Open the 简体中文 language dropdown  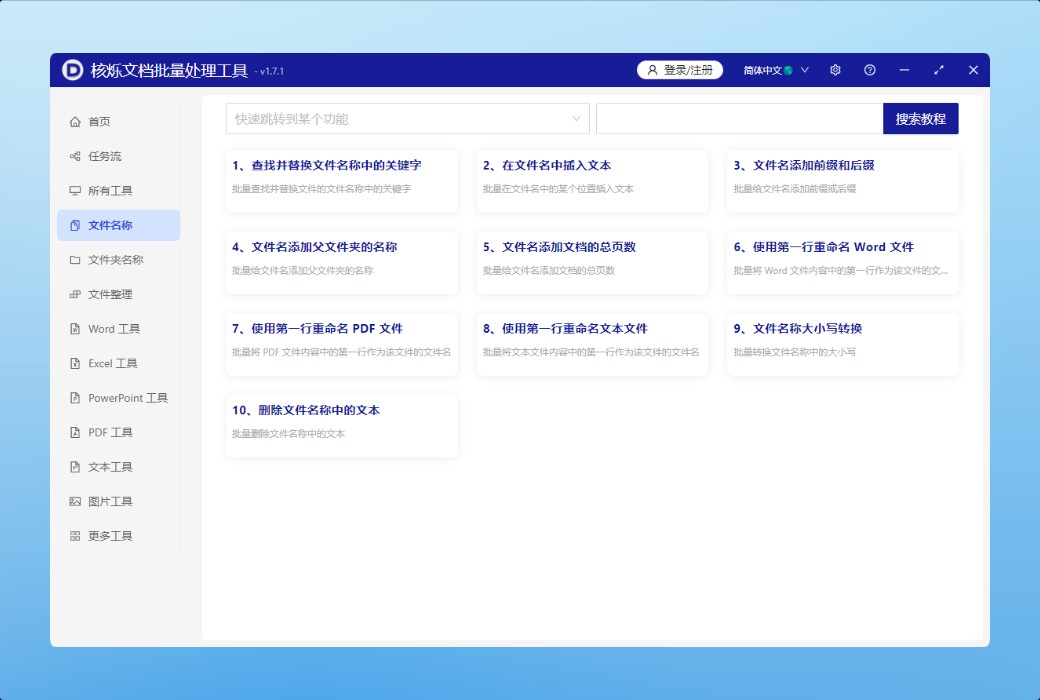click(x=776, y=70)
